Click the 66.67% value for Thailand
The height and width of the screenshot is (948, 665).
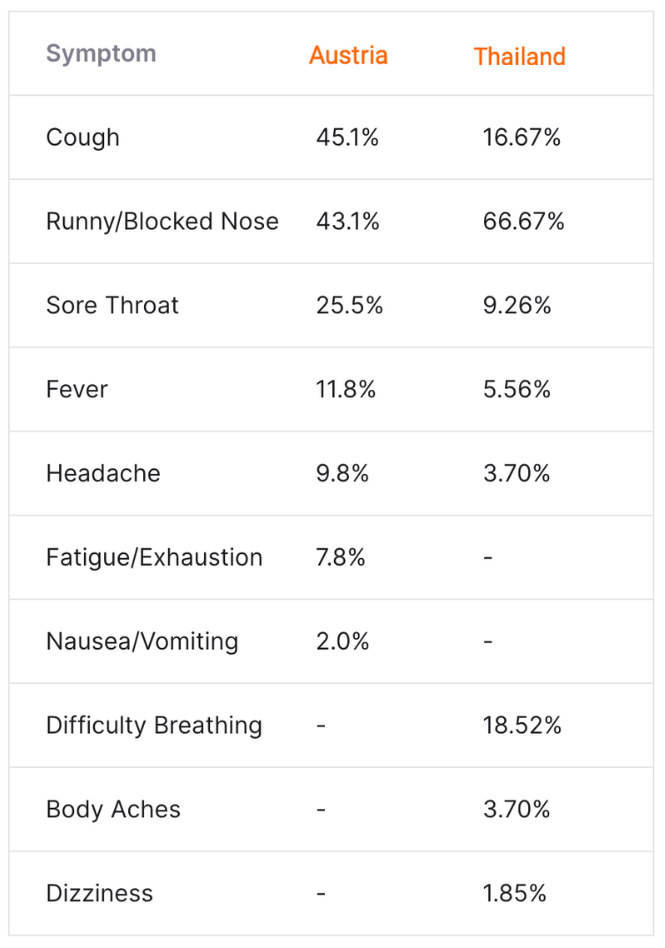pos(523,222)
